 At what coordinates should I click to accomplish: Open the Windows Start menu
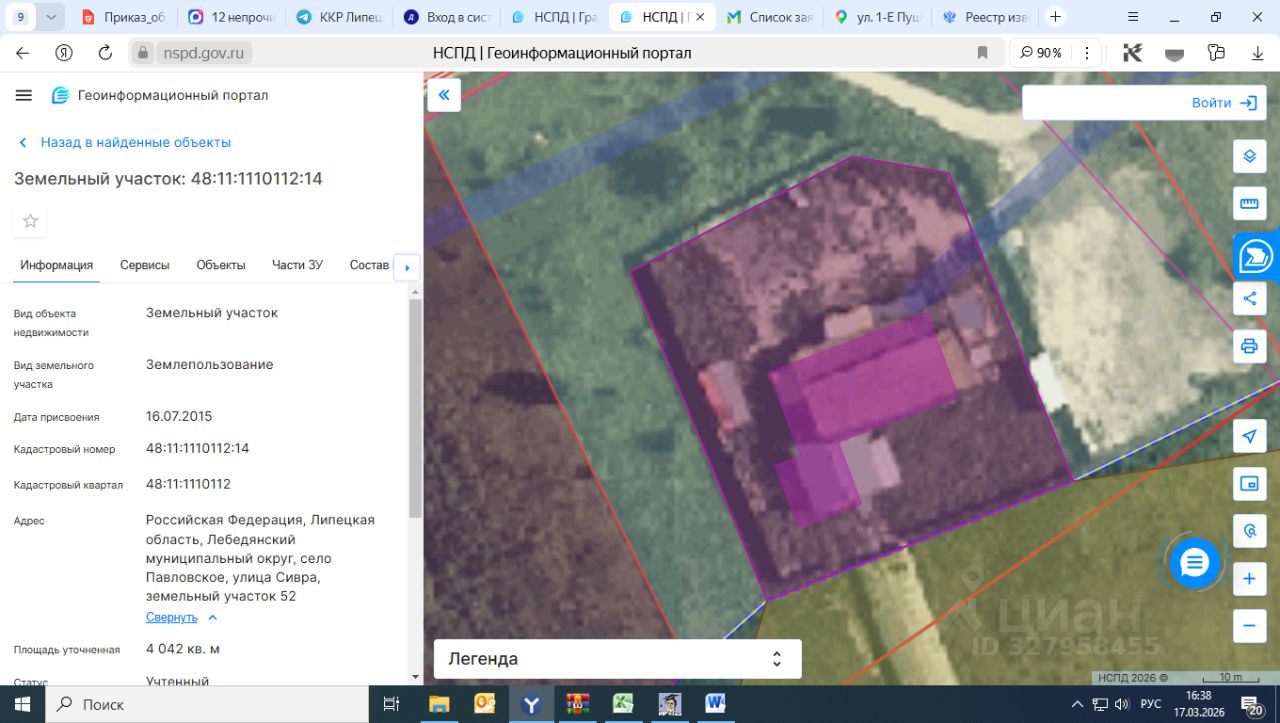click(22, 704)
